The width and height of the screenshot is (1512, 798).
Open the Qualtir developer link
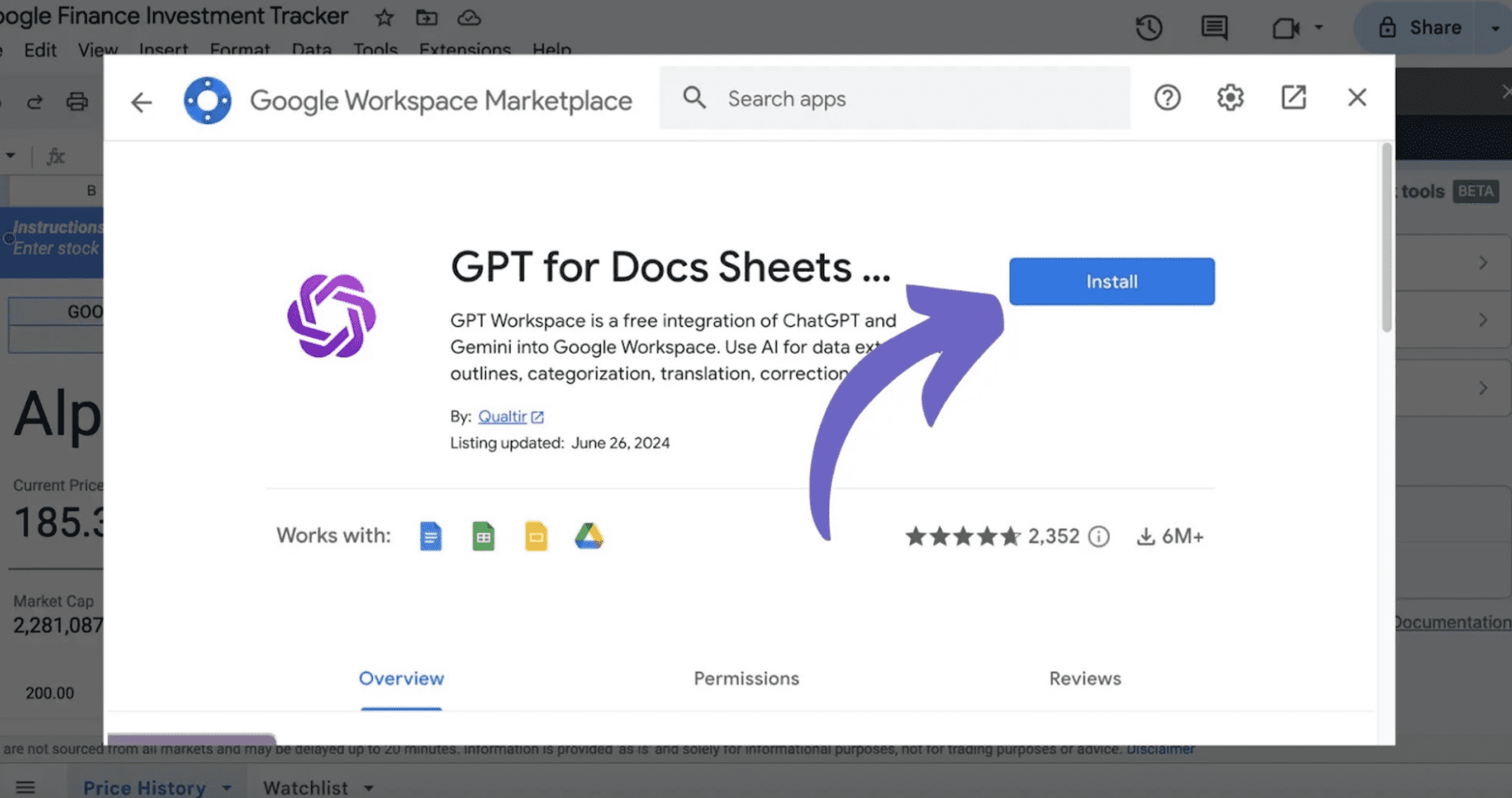502,417
